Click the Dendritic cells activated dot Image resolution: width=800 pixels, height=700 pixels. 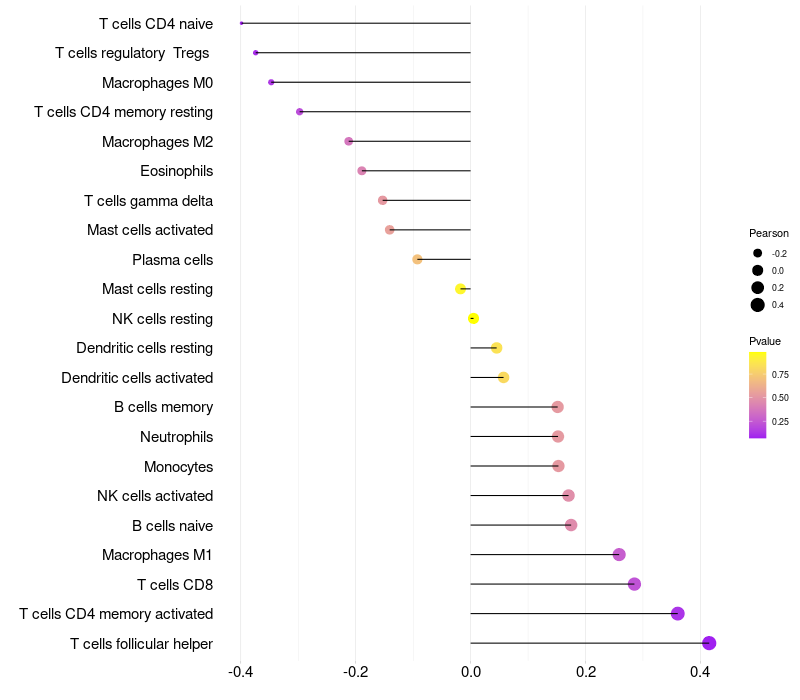[x=503, y=378]
